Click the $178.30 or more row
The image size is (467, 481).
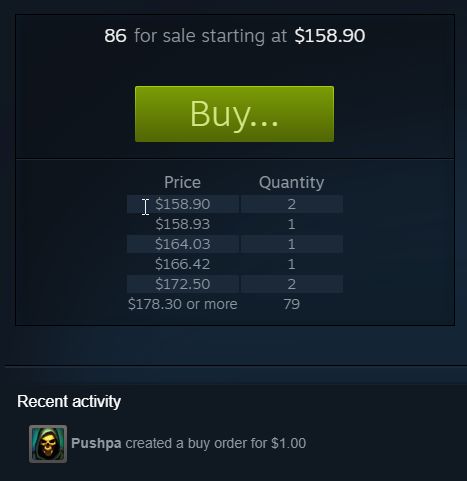[x=234, y=304]
